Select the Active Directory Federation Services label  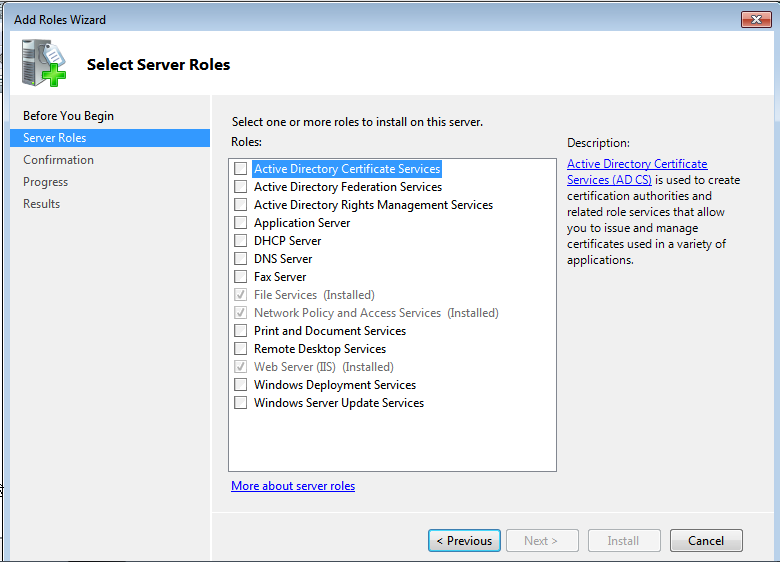(348, 187)
